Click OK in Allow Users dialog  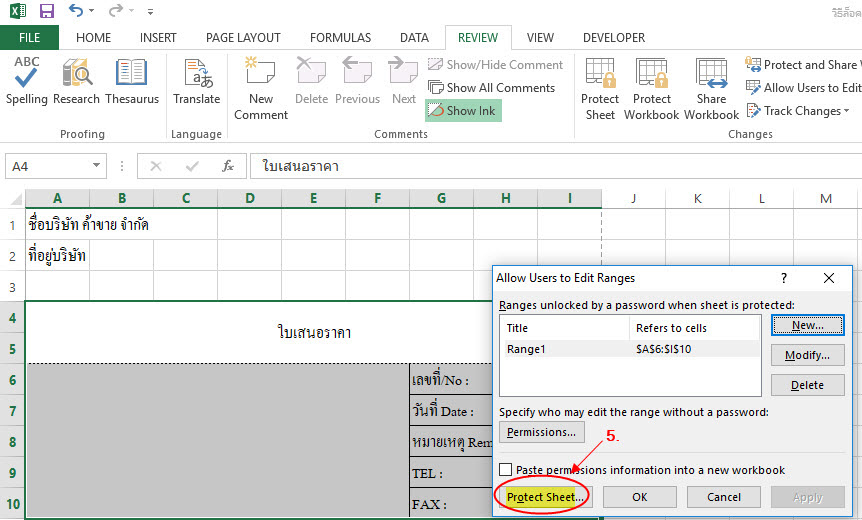pos(639,497)
